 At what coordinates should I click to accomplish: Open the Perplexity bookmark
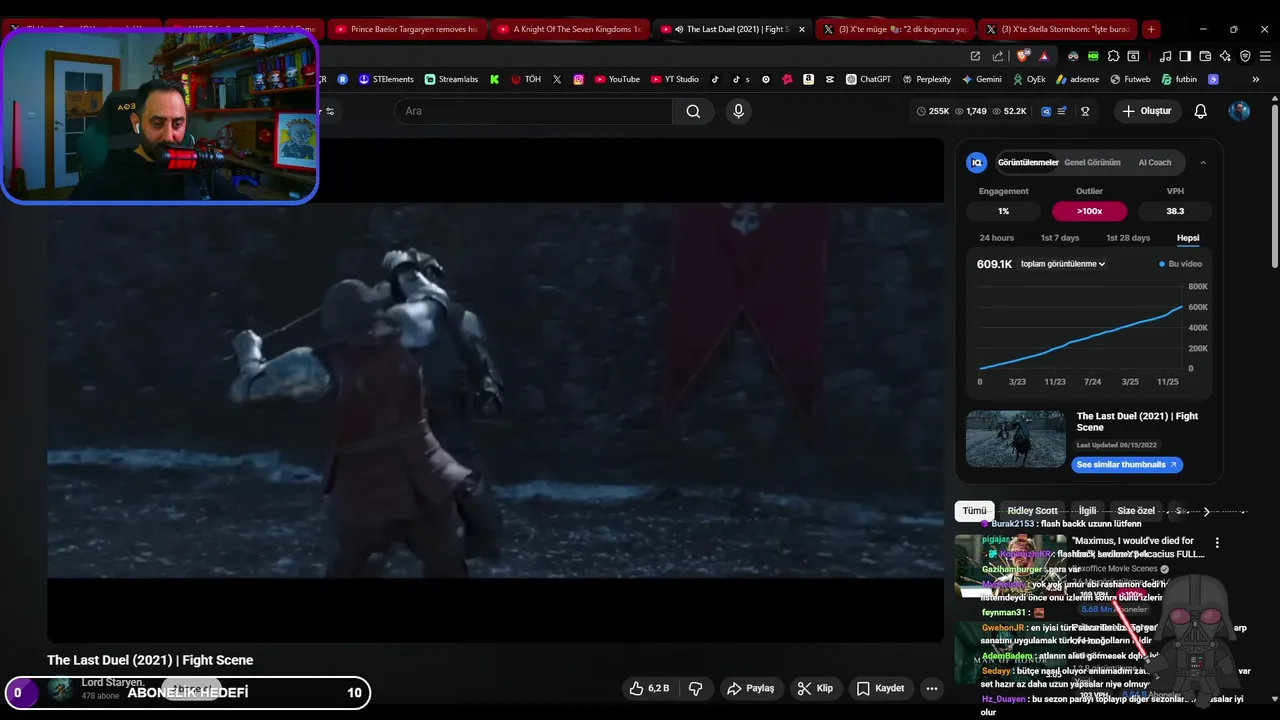point(926,79)
